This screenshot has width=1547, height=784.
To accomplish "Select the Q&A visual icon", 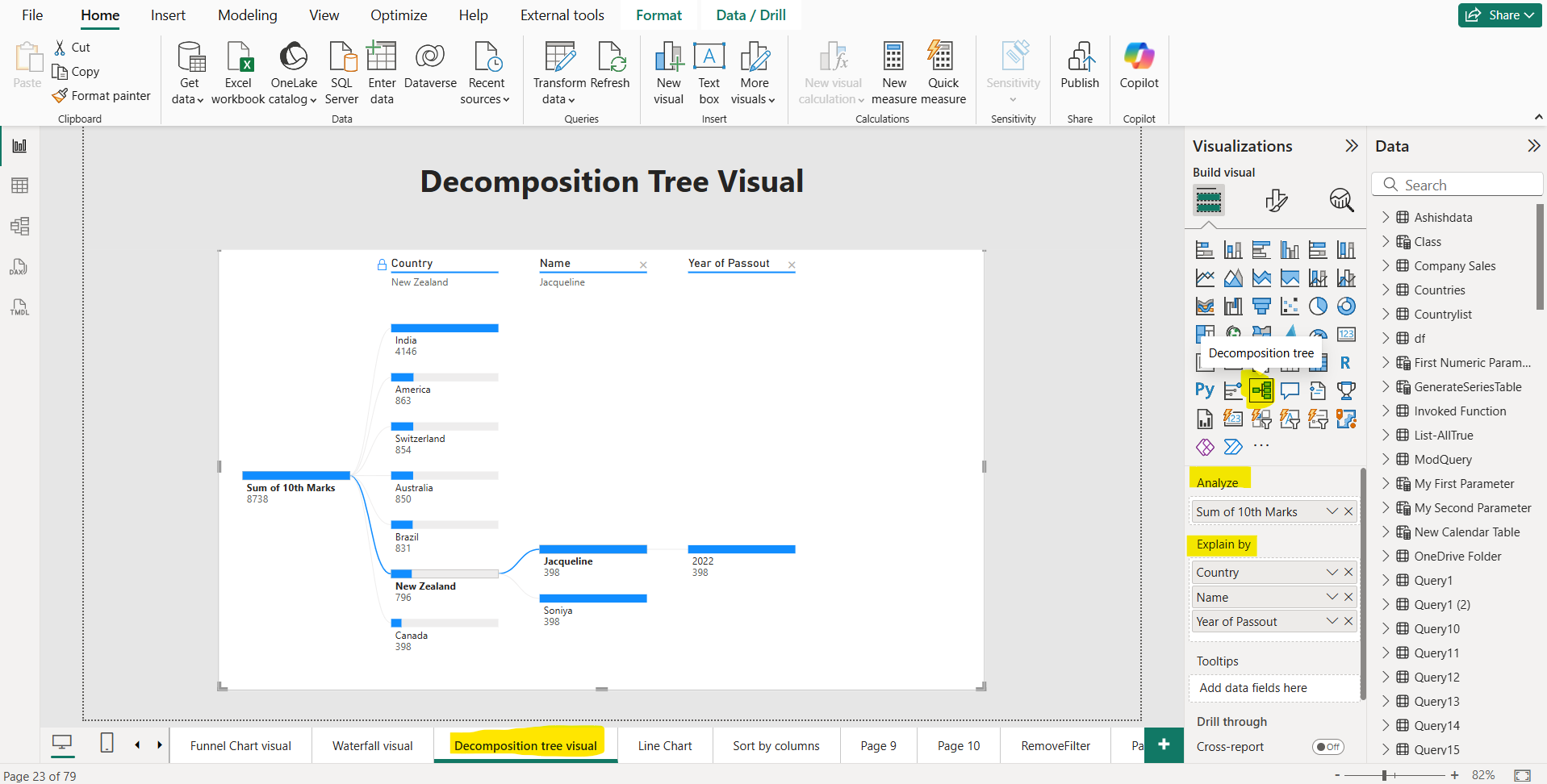I will point(1290,390).
